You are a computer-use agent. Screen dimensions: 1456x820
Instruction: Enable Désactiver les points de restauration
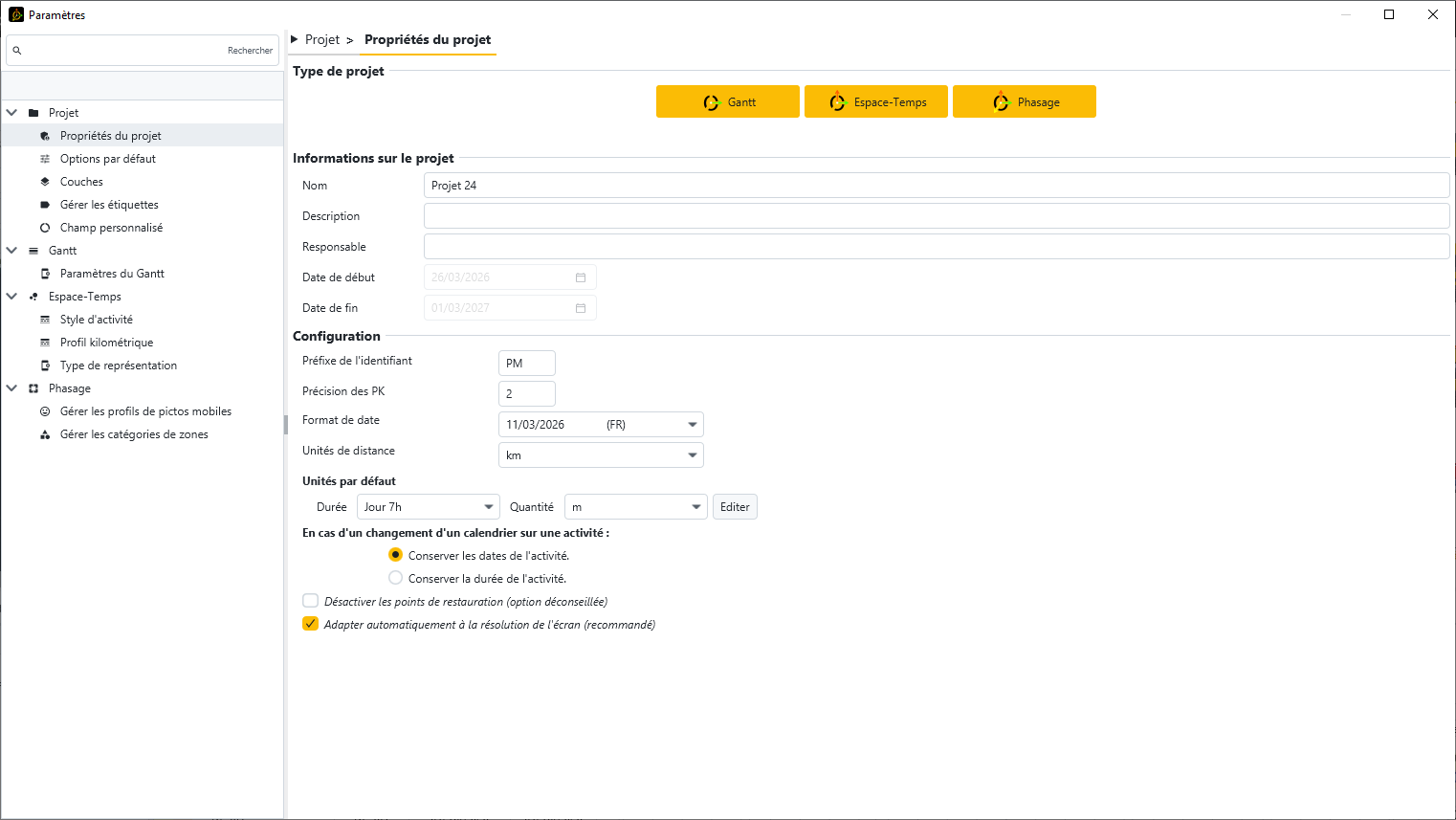click(x=310, y=601)
